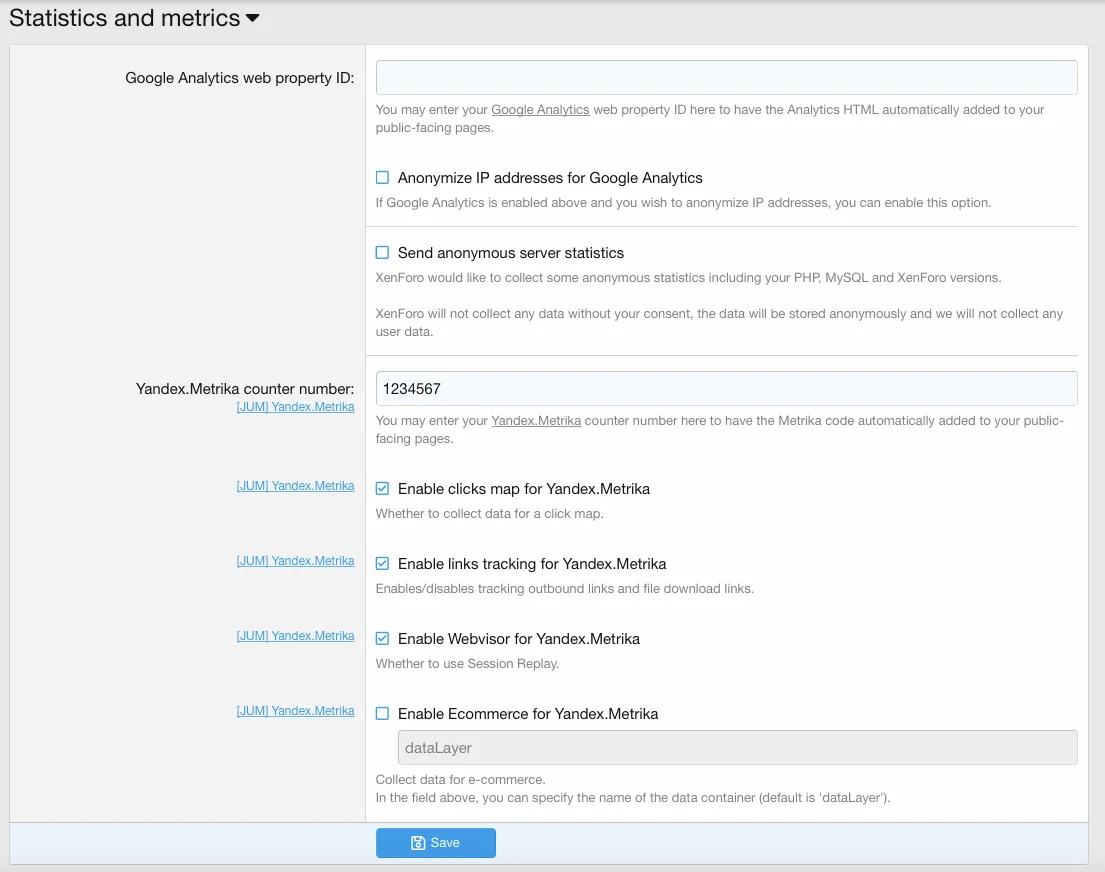Screen dimensions: 1105x872
Task: Open [JUM] Yandex.Metrika link beside Ecommerce option
Action: pyautogui.click(x=295, y=711)
